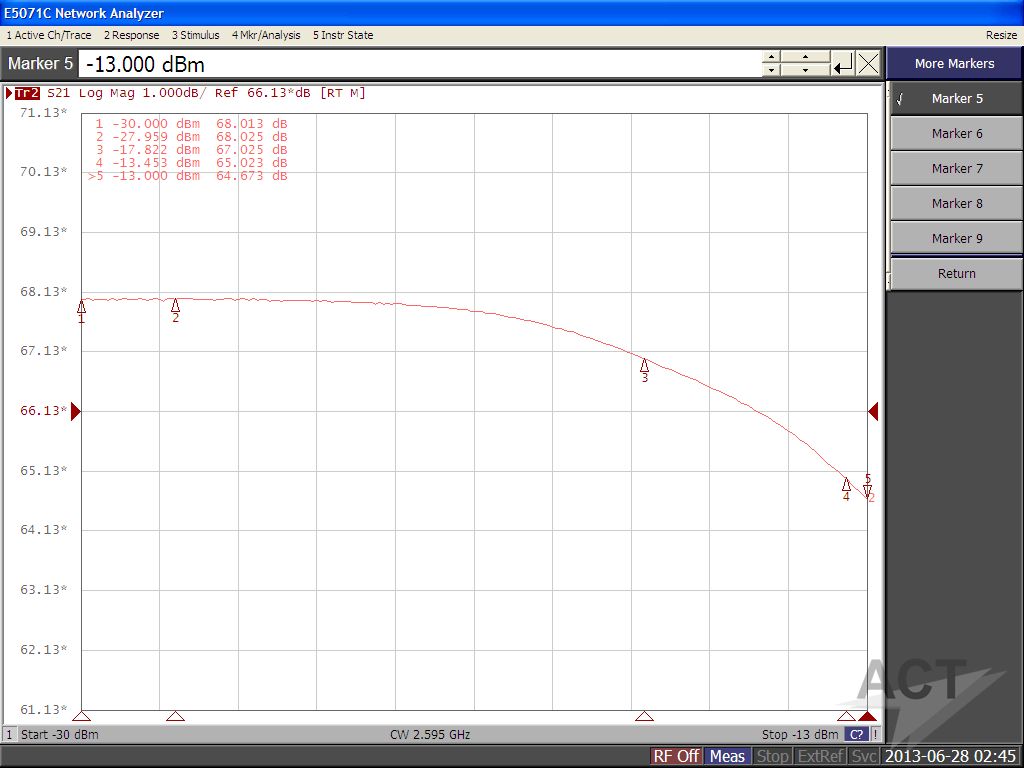The height and width of the screenshot is (768, 1024).
Task: Enable Marker 9 softkey
Action: click(x=956, y=238)
